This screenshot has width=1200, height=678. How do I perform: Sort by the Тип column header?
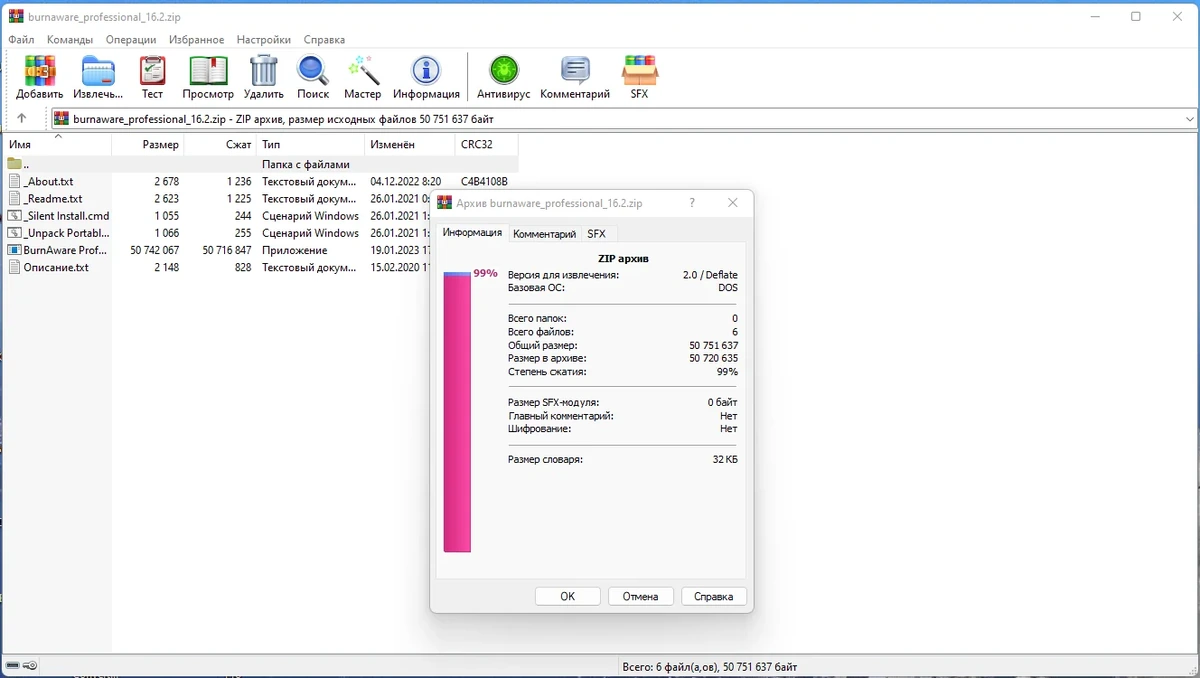point(310,144)
